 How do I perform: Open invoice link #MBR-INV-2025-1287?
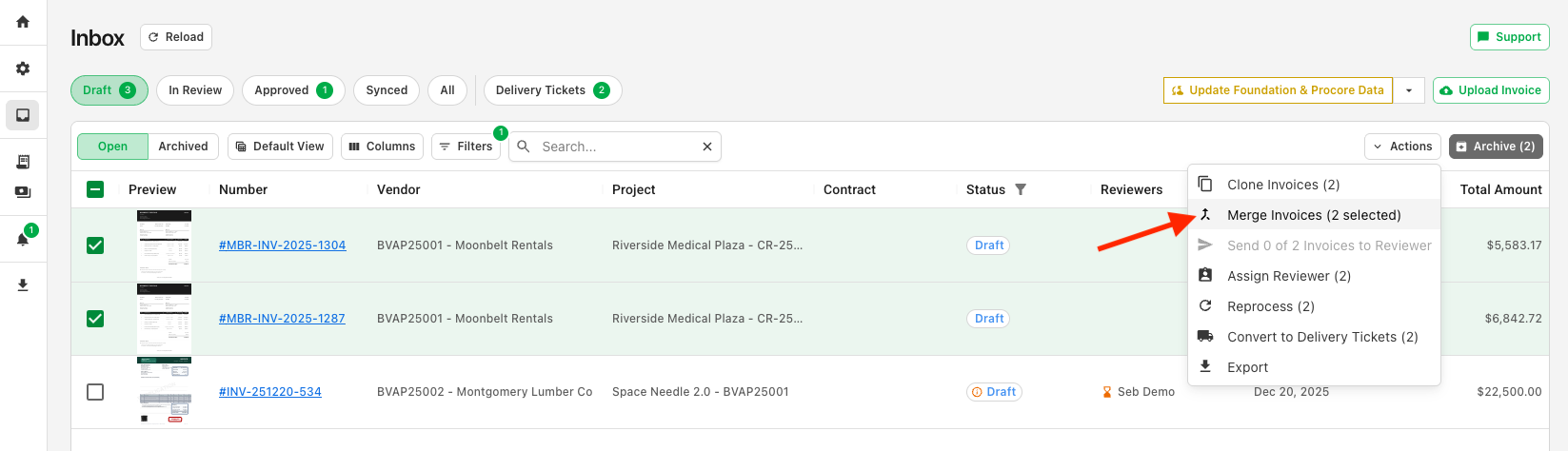click(x=282, y=319)
